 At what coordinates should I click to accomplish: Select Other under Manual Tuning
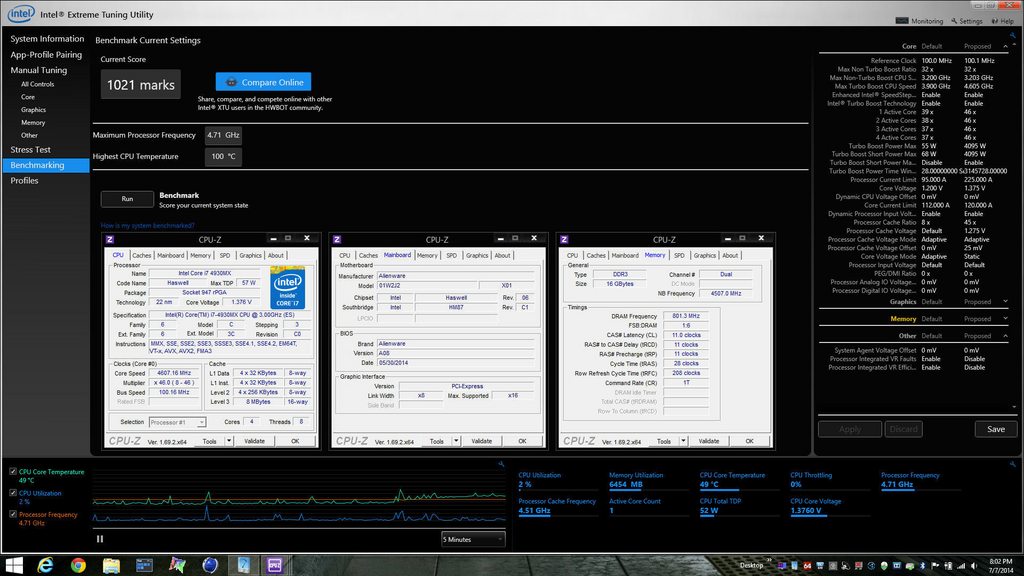[x=29, y=135]
